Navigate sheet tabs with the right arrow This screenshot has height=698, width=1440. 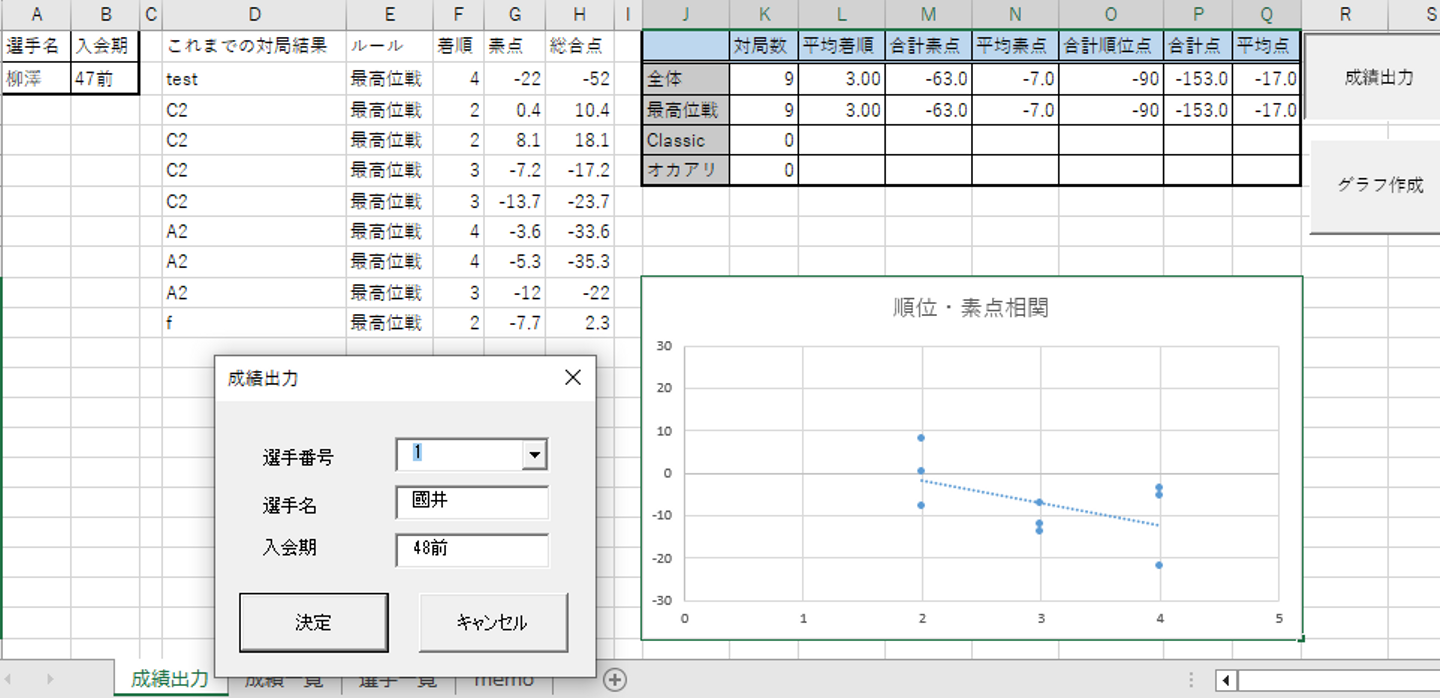(x=50, y=680)
